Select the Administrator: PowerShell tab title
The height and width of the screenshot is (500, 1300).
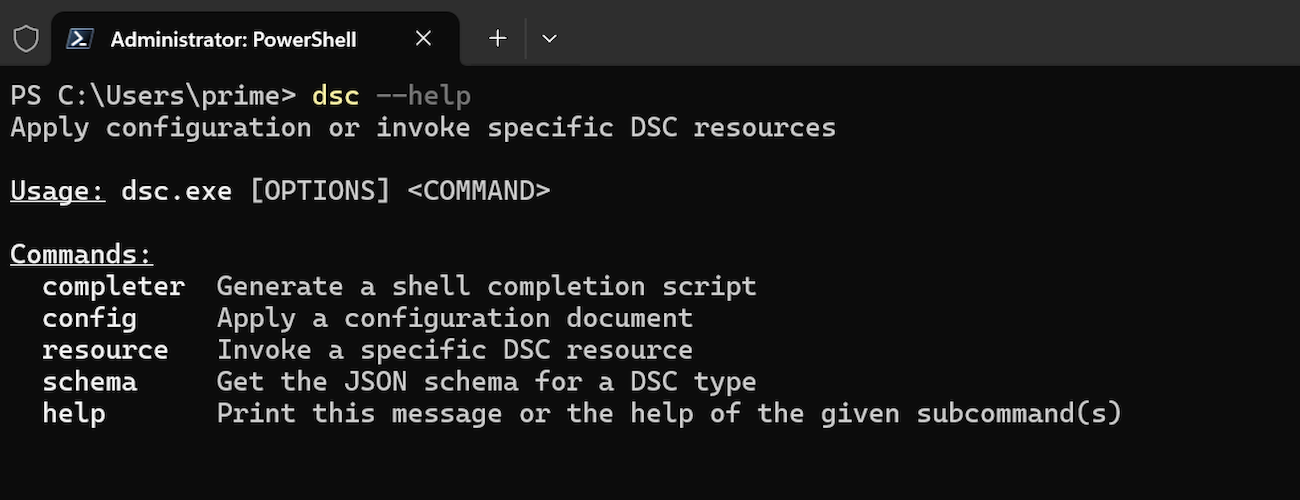point(233,39)
